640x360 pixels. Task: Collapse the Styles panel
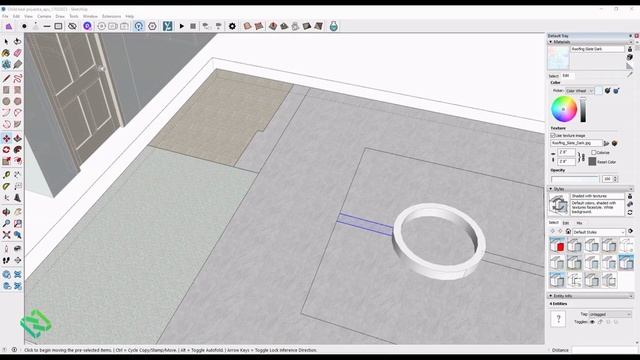[551, 189]
